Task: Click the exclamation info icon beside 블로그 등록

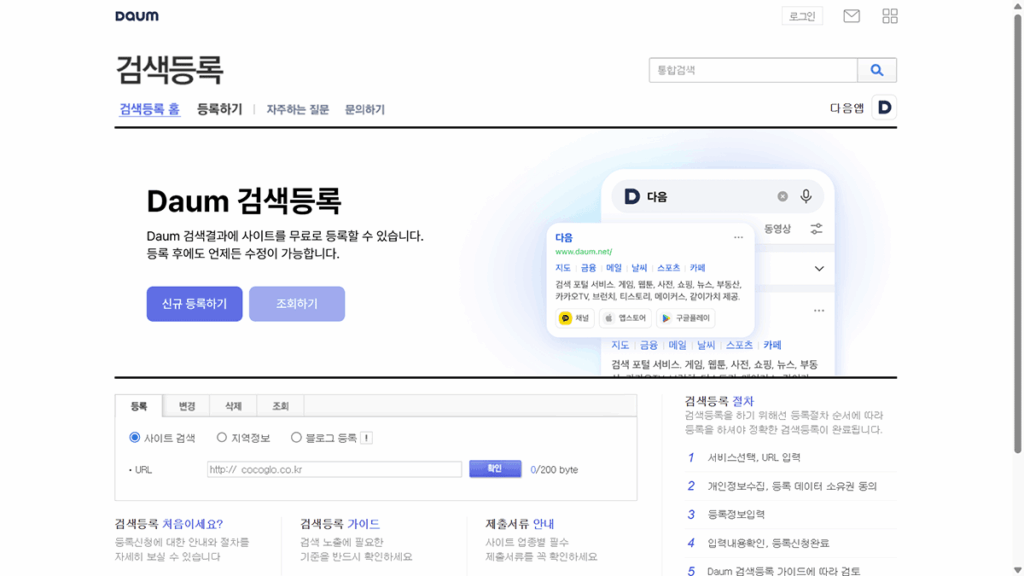Action: (x=366, y=438)
